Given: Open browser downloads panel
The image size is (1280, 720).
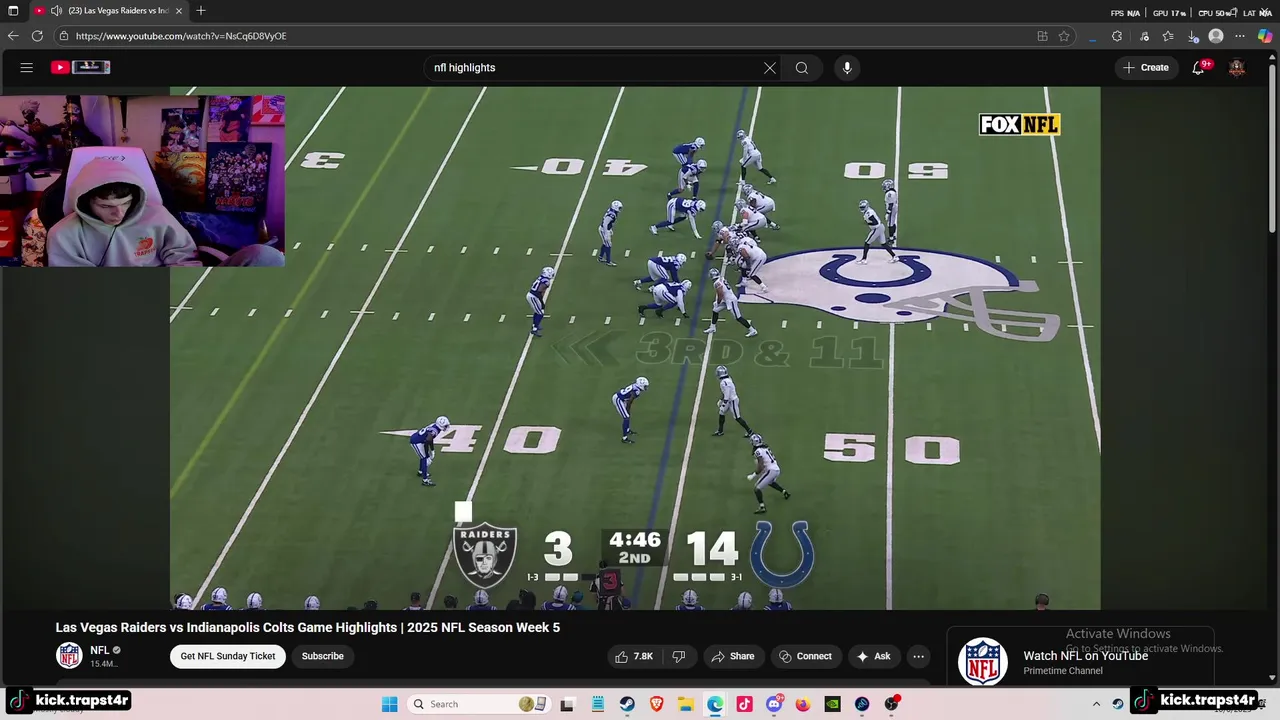Looking at the screenshot, I should tap(1192, 36).
